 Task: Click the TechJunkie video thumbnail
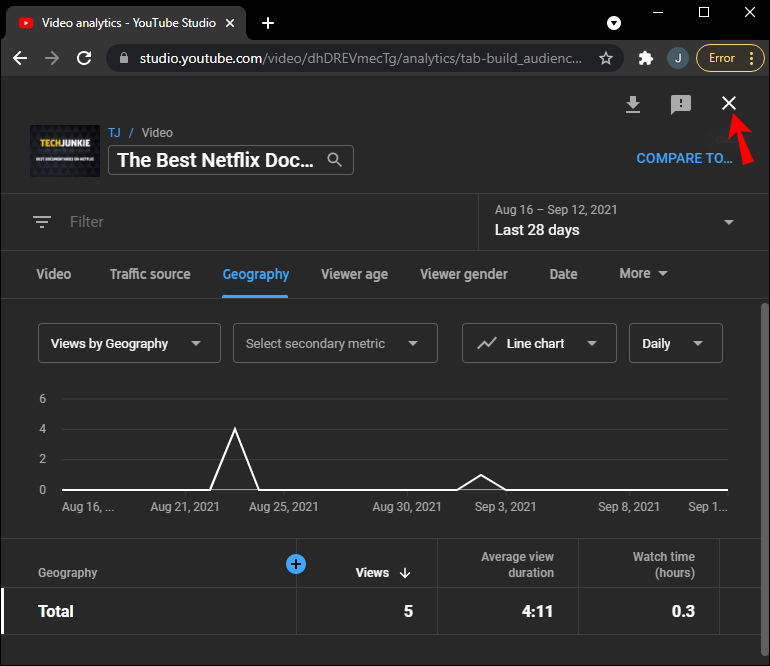(65, 151)
